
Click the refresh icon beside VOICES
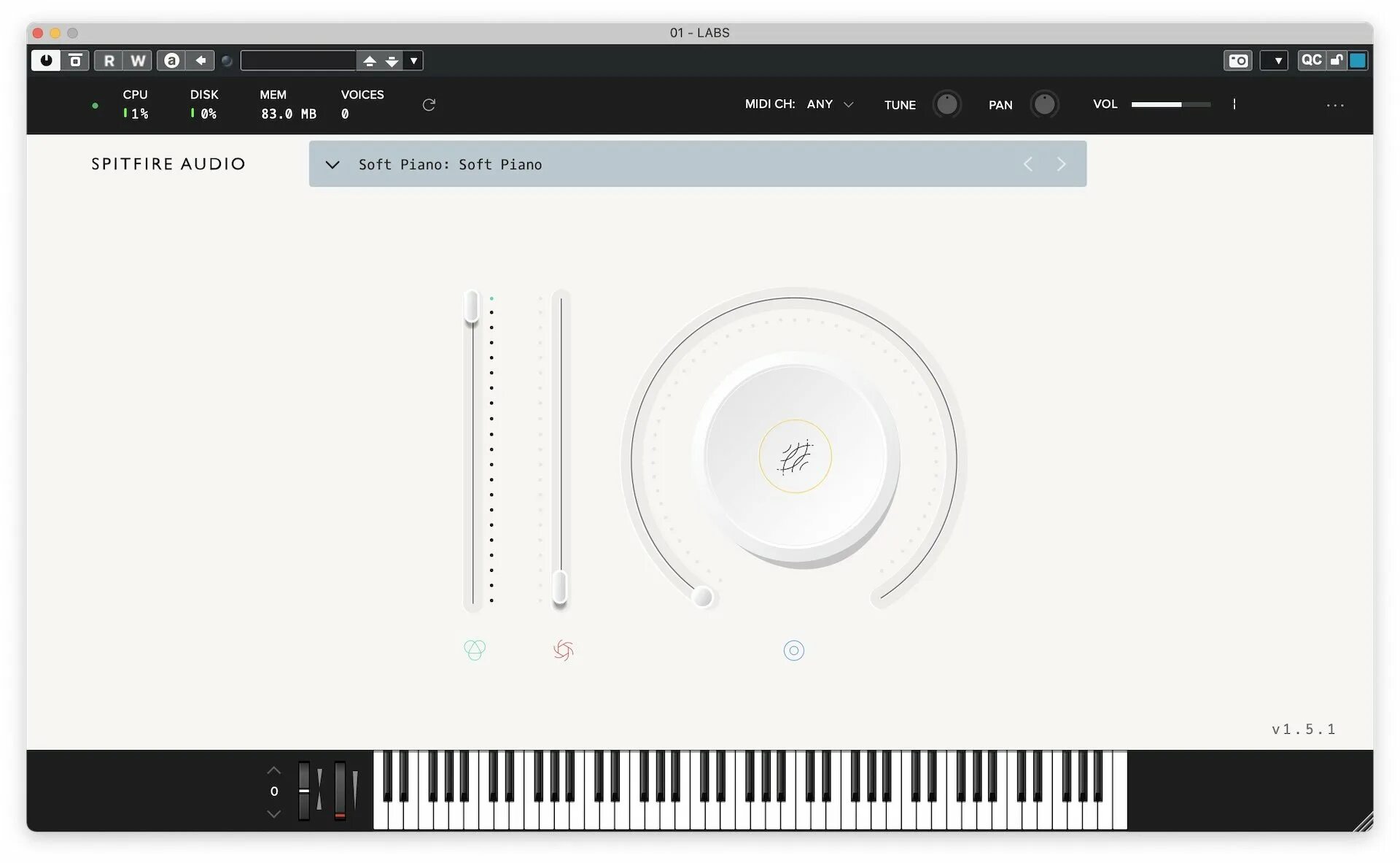pyautogui.click(x=429, y=105)
